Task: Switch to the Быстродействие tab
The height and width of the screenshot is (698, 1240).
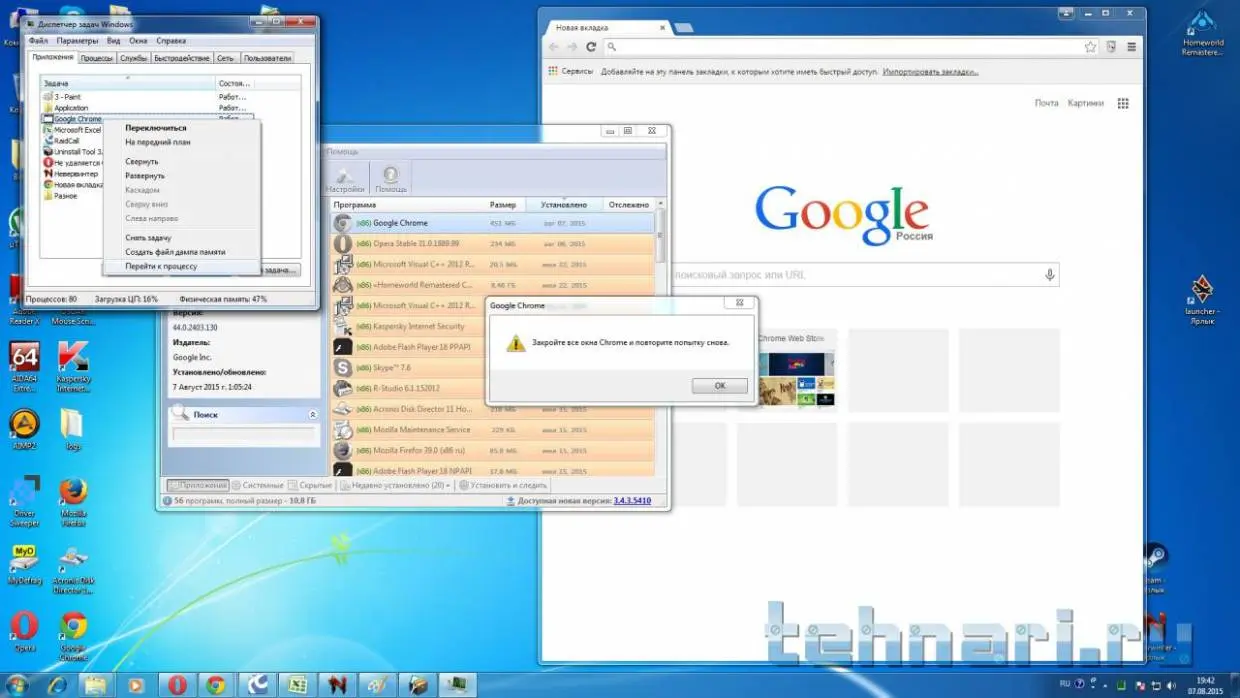Action: point(182,58)
